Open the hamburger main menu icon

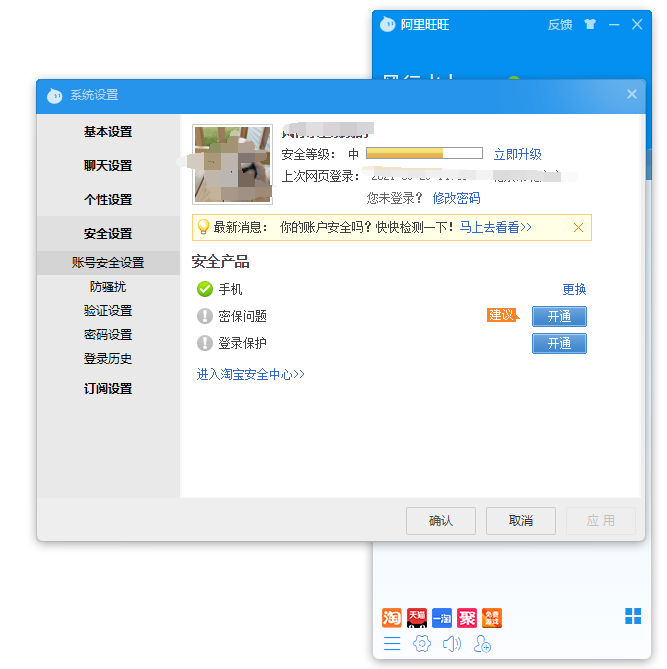pyautogui.click(x=392, y=644)
